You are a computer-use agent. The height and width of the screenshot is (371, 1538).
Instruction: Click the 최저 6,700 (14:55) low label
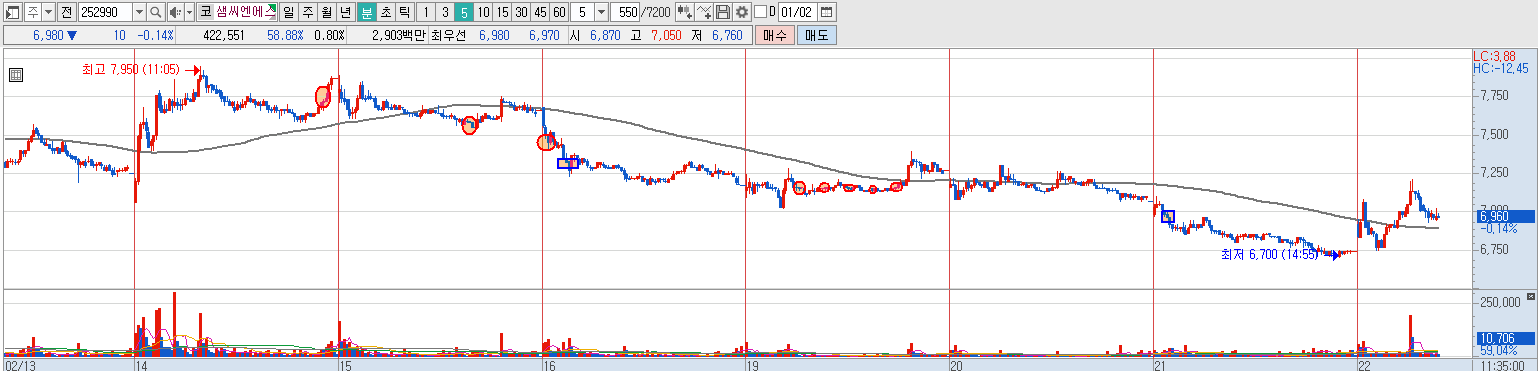[1270, 255]
